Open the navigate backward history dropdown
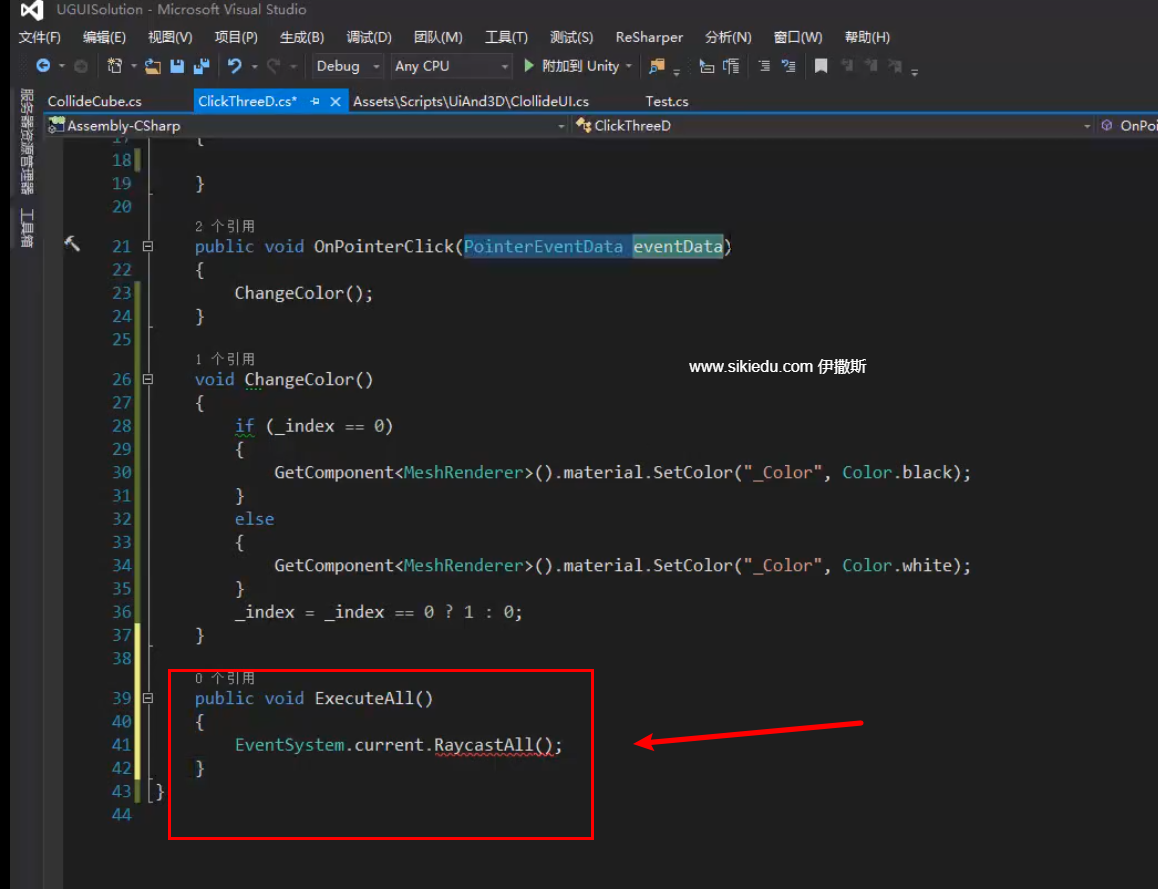The image size is (1158, 889). [62, 66]
